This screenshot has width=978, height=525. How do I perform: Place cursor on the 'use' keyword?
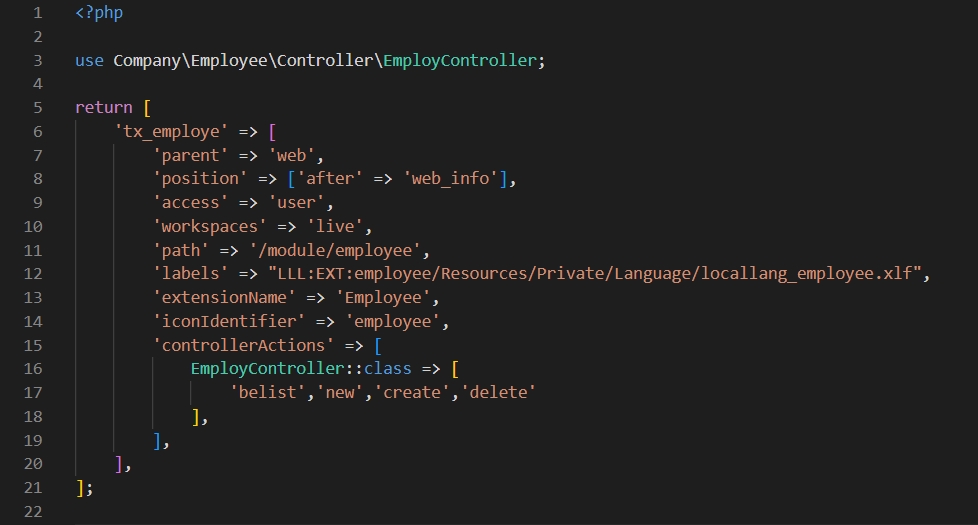point(89,60)
